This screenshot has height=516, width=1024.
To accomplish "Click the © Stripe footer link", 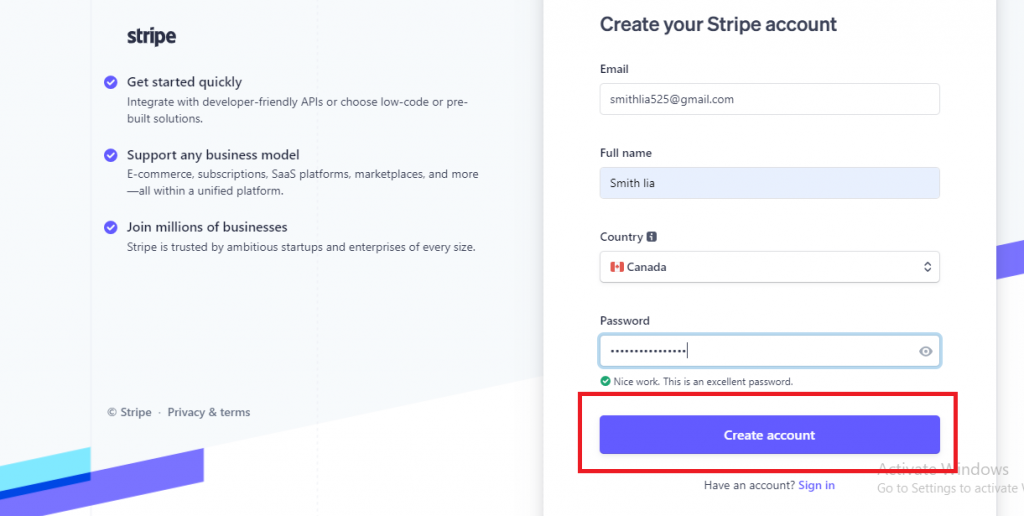I will [129, 412].
